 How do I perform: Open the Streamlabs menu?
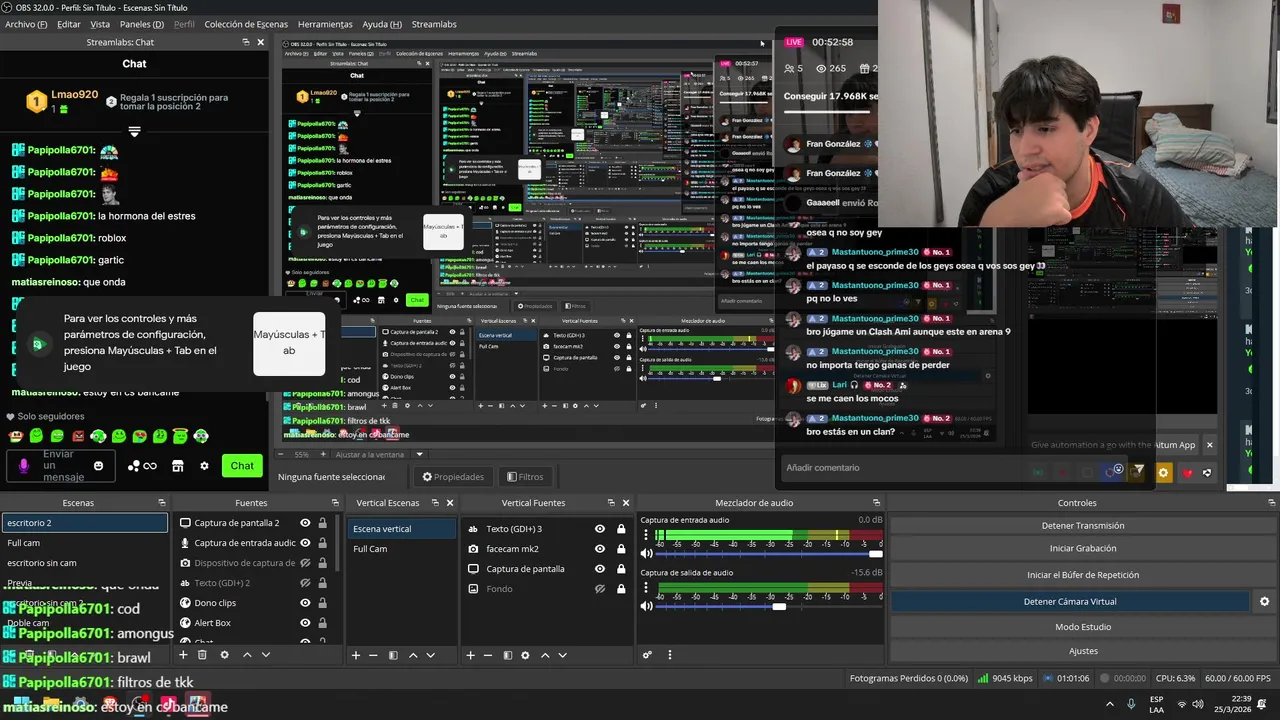434,24
